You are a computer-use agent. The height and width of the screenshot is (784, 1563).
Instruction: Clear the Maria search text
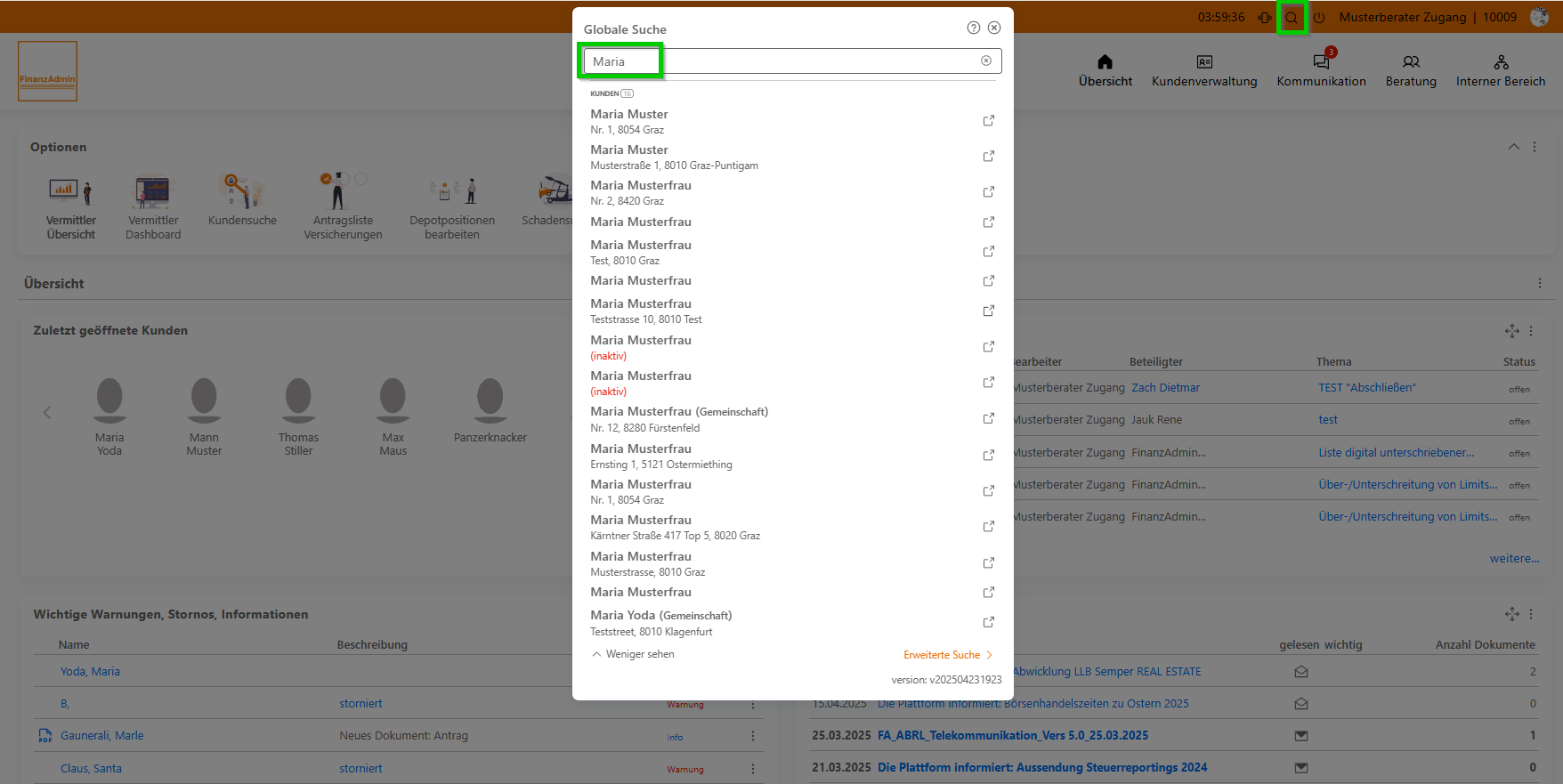986,61
